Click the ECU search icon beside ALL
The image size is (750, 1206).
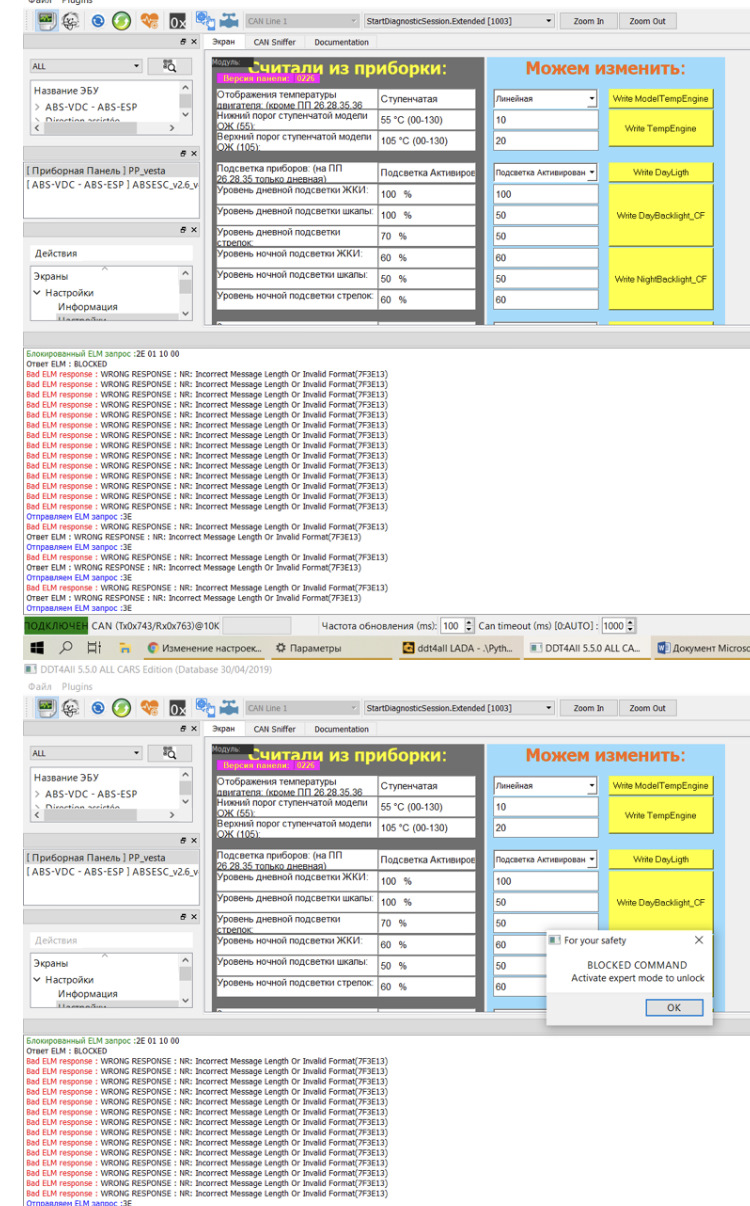169,66
